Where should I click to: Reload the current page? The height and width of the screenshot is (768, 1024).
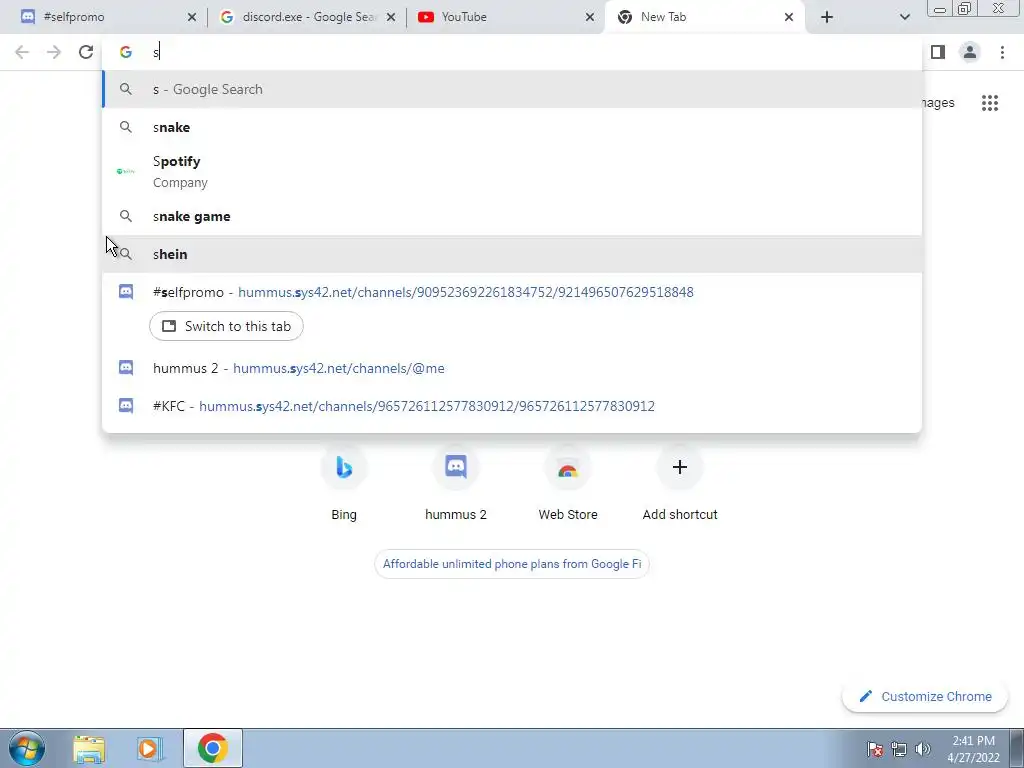coord(86,52)
